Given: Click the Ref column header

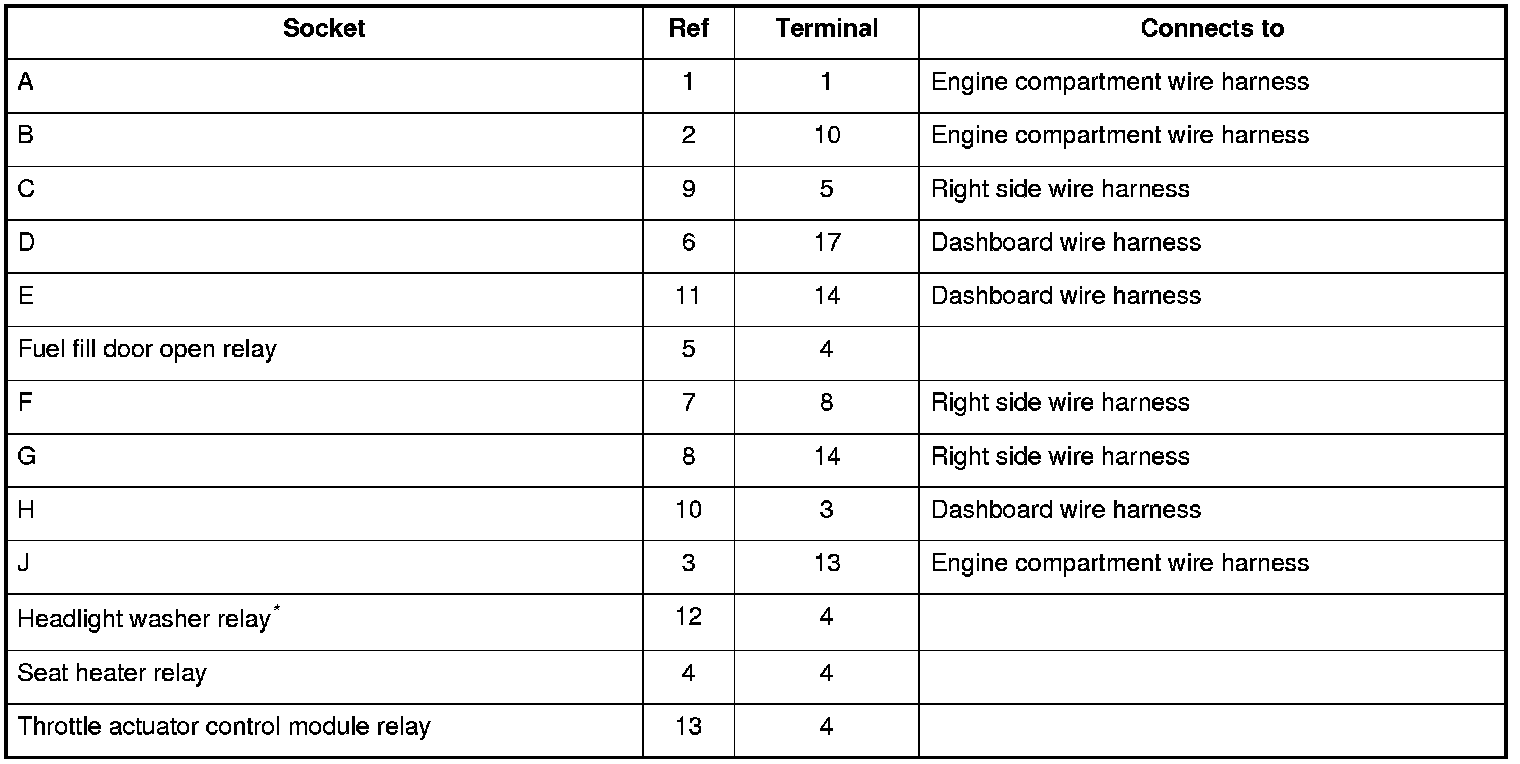Looking at the screenshot, I should click(x=688, y=29).
